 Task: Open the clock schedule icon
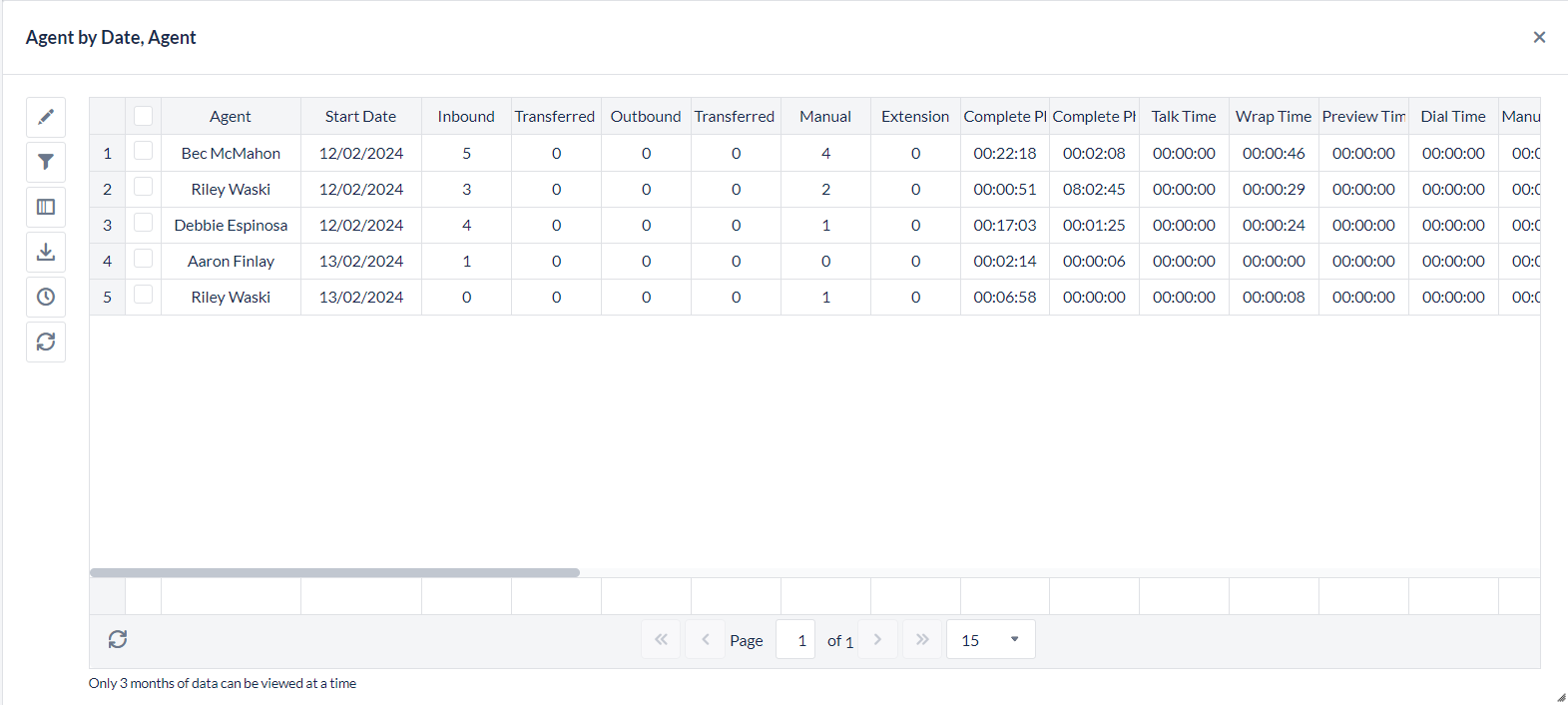point(46,297)
